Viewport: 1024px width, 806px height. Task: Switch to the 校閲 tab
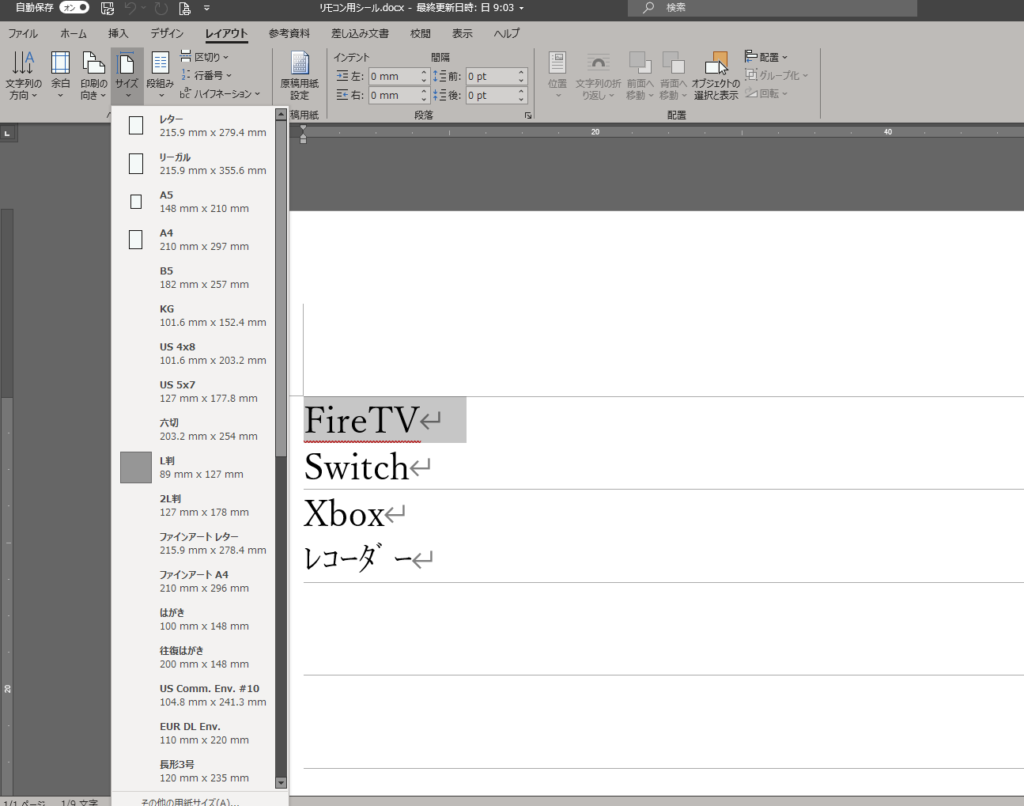coord(420,33)
